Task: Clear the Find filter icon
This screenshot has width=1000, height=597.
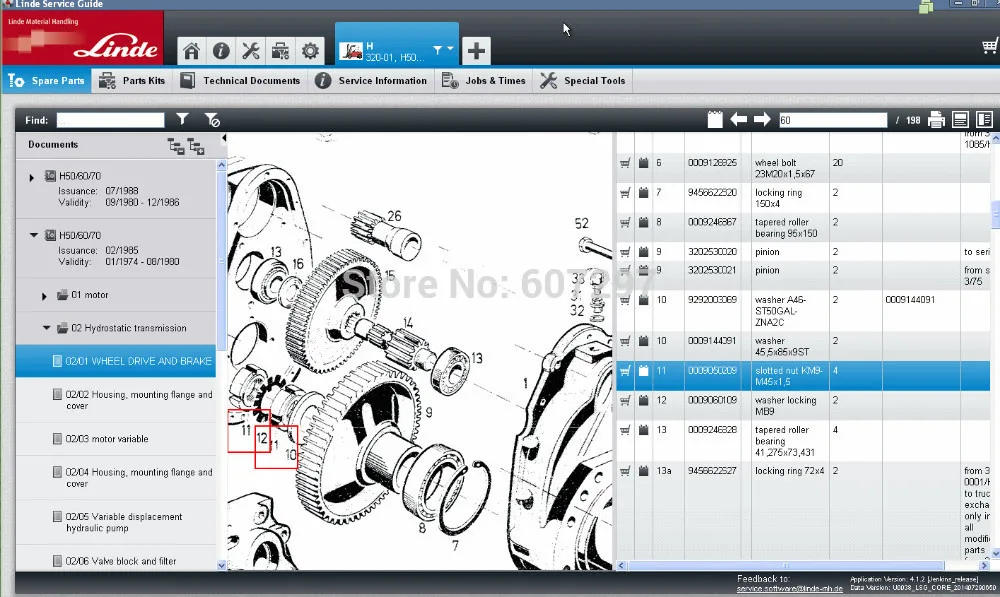Action: 212,120
